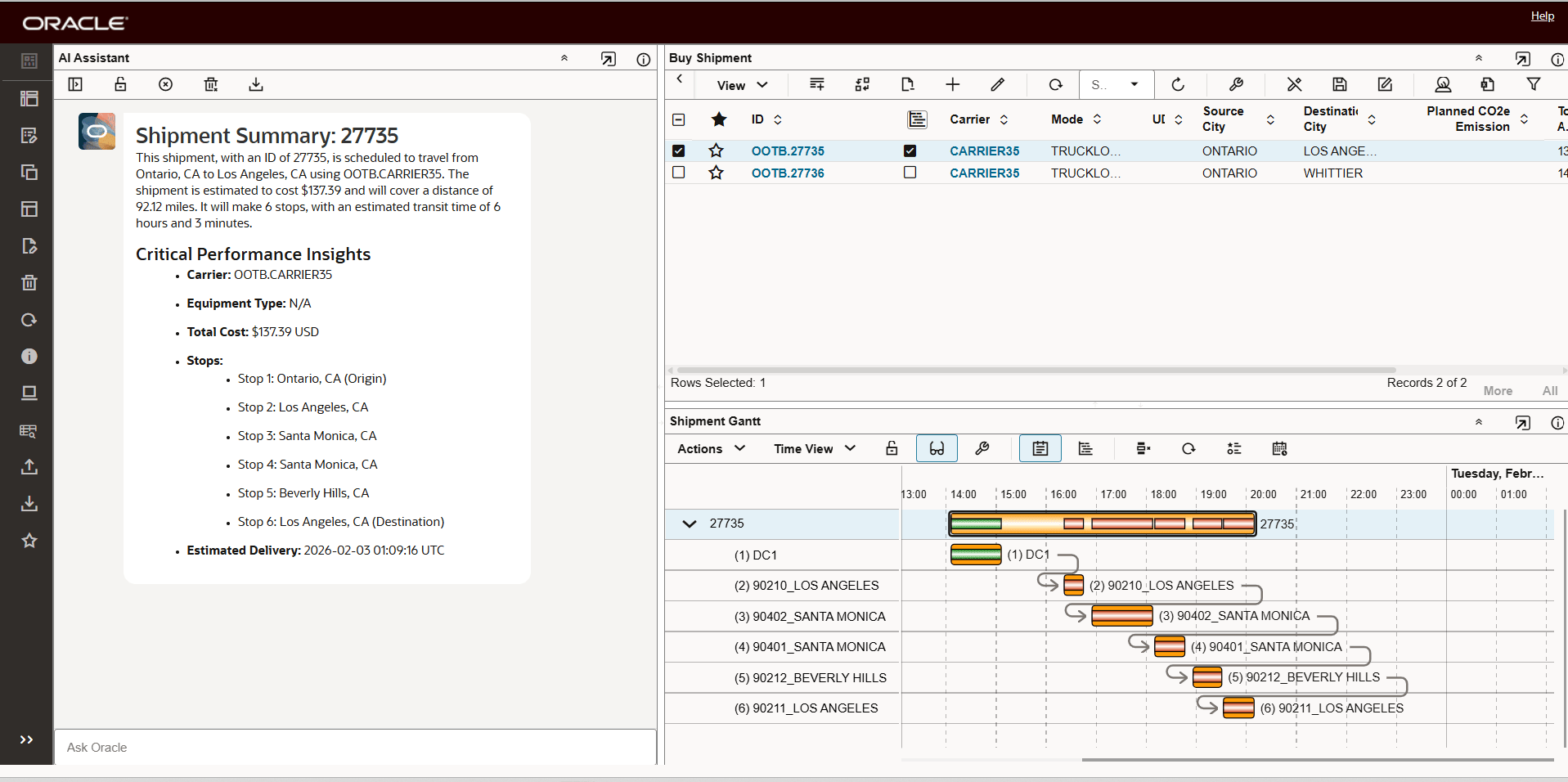Save changes with the floppy disk icon
1568x782 pixels.
click(x=1340, y=84)
